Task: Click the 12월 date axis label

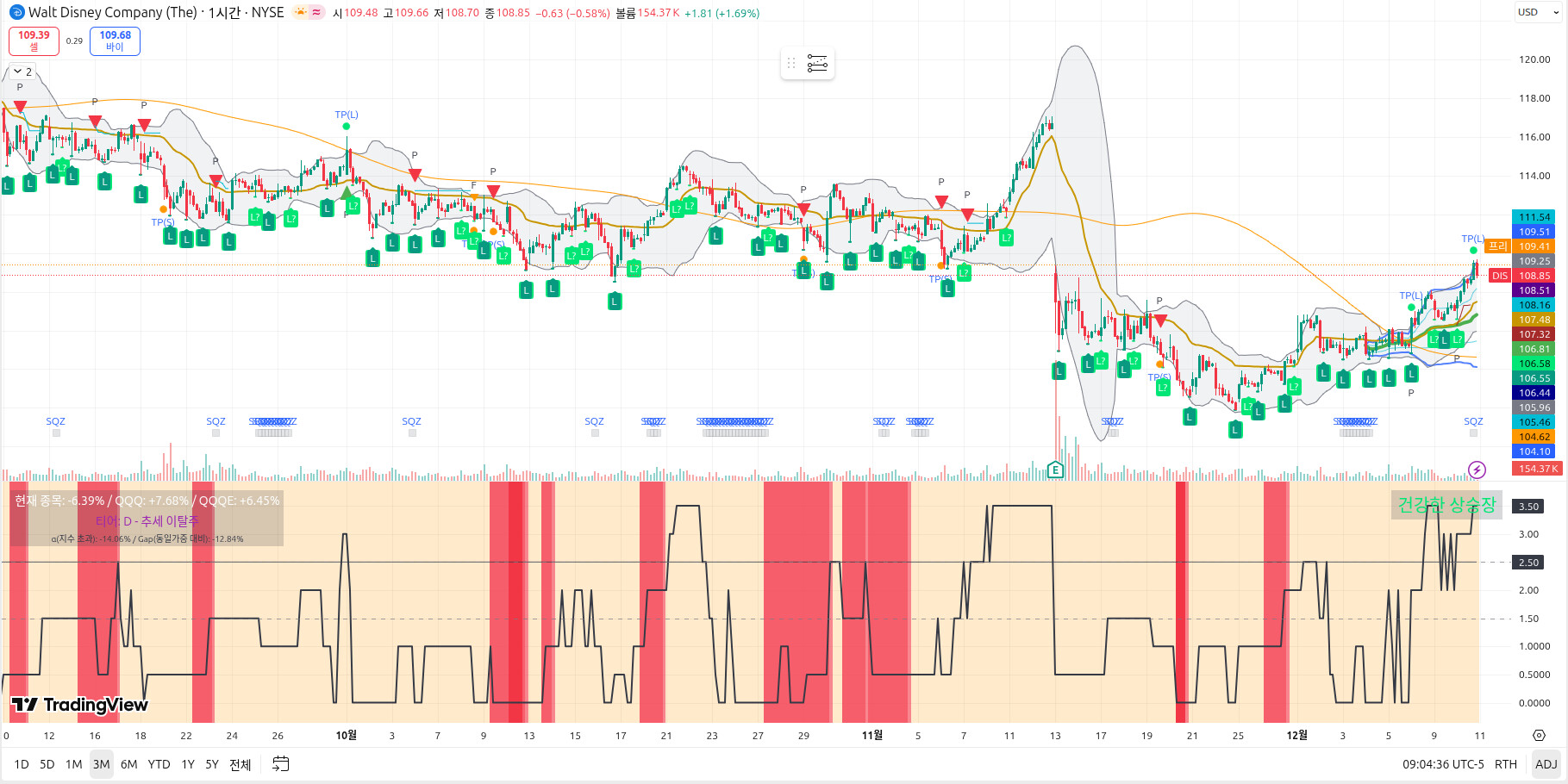Action: point(1296,735)
